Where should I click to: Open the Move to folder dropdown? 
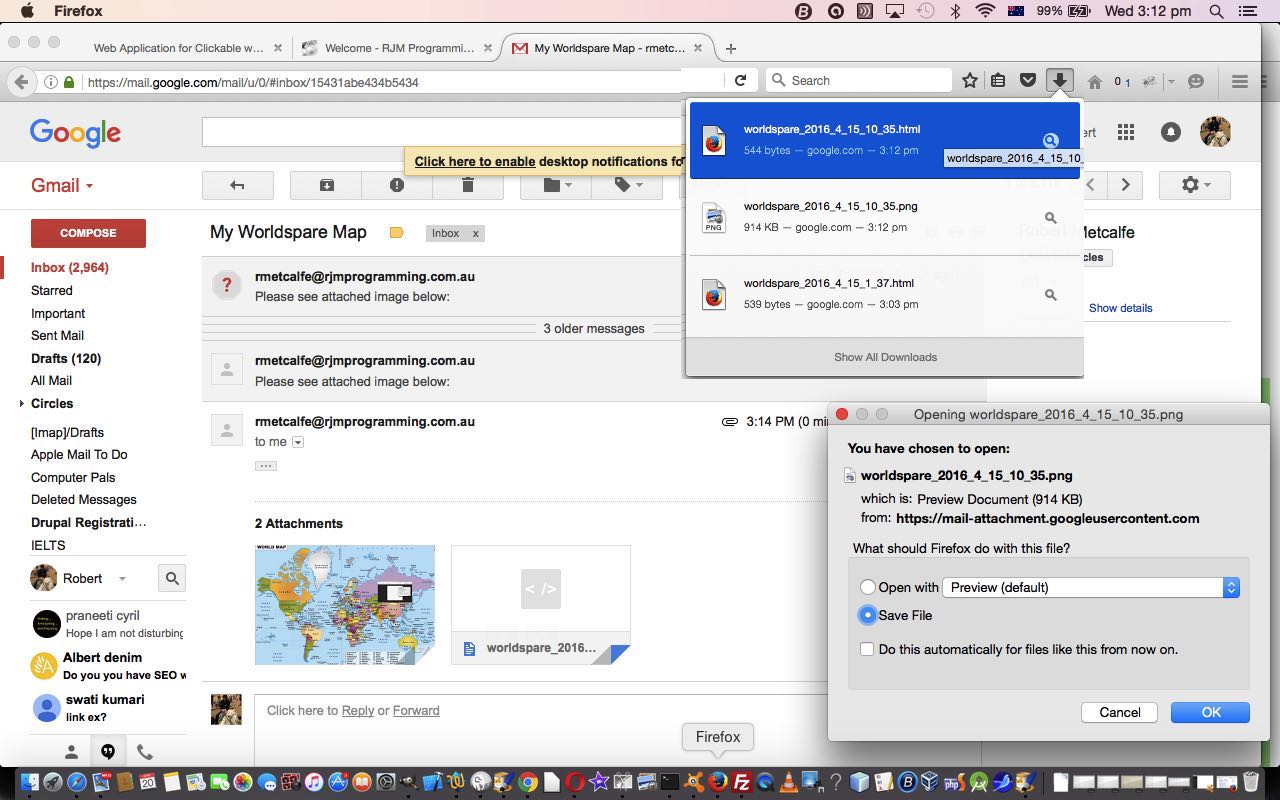(x=557, y=185)
